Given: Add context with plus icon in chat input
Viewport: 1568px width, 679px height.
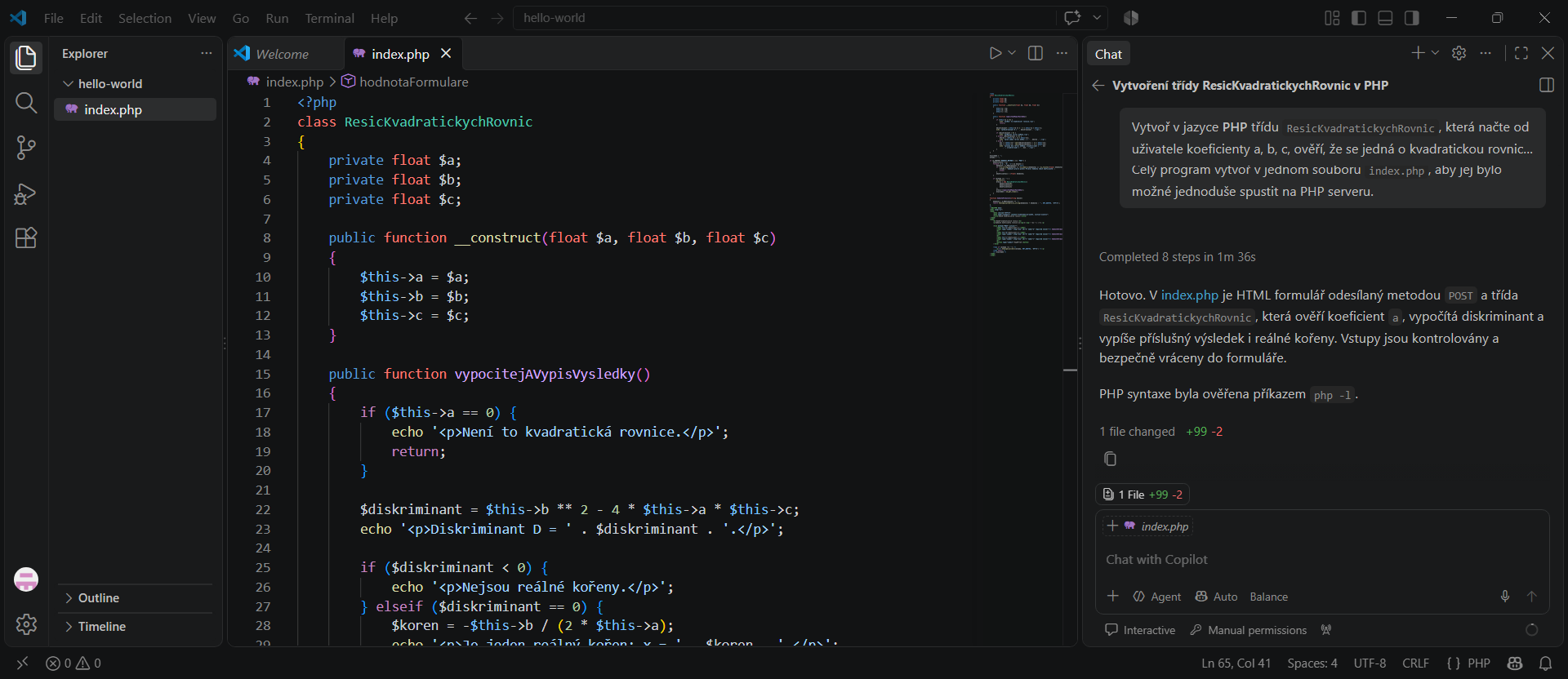Looking at the screenshot, I should pos(1112,597).
